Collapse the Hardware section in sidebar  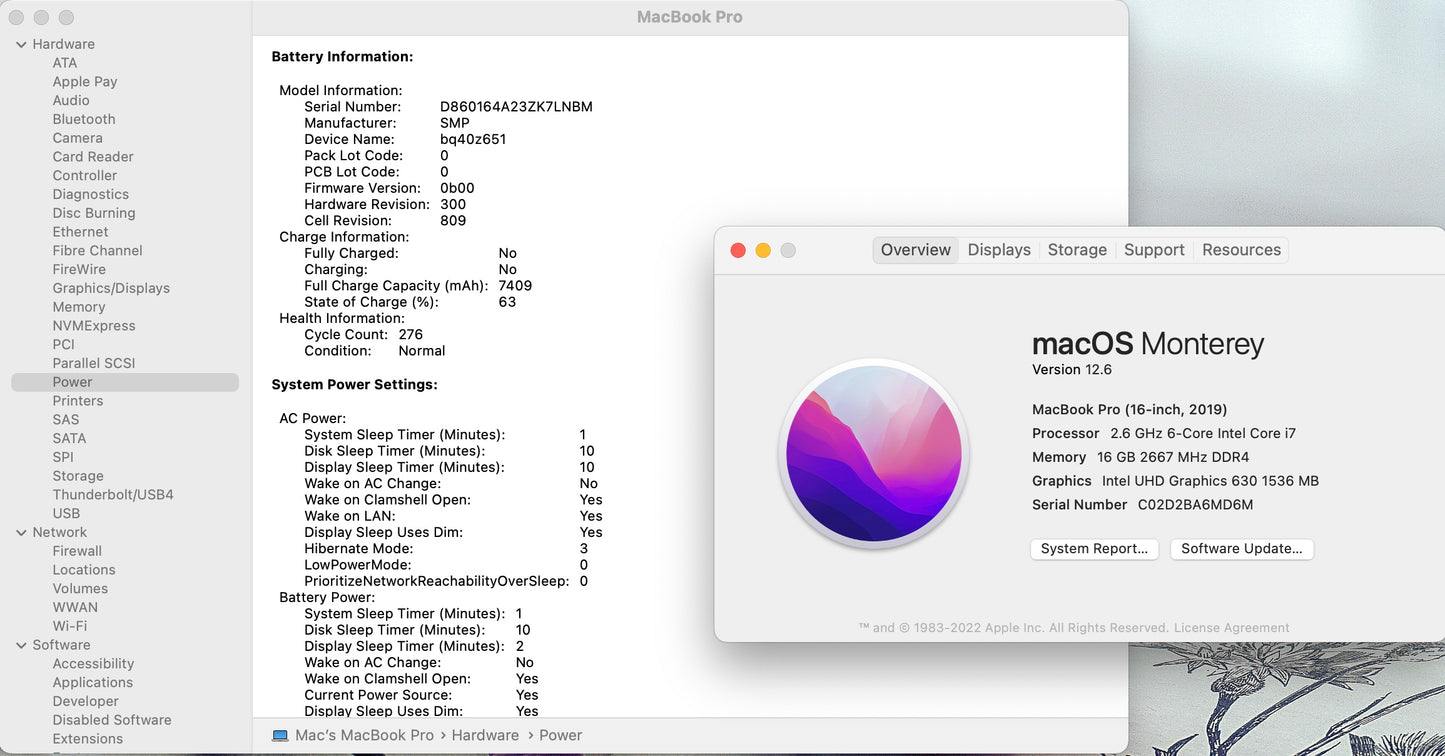point(21,43)
